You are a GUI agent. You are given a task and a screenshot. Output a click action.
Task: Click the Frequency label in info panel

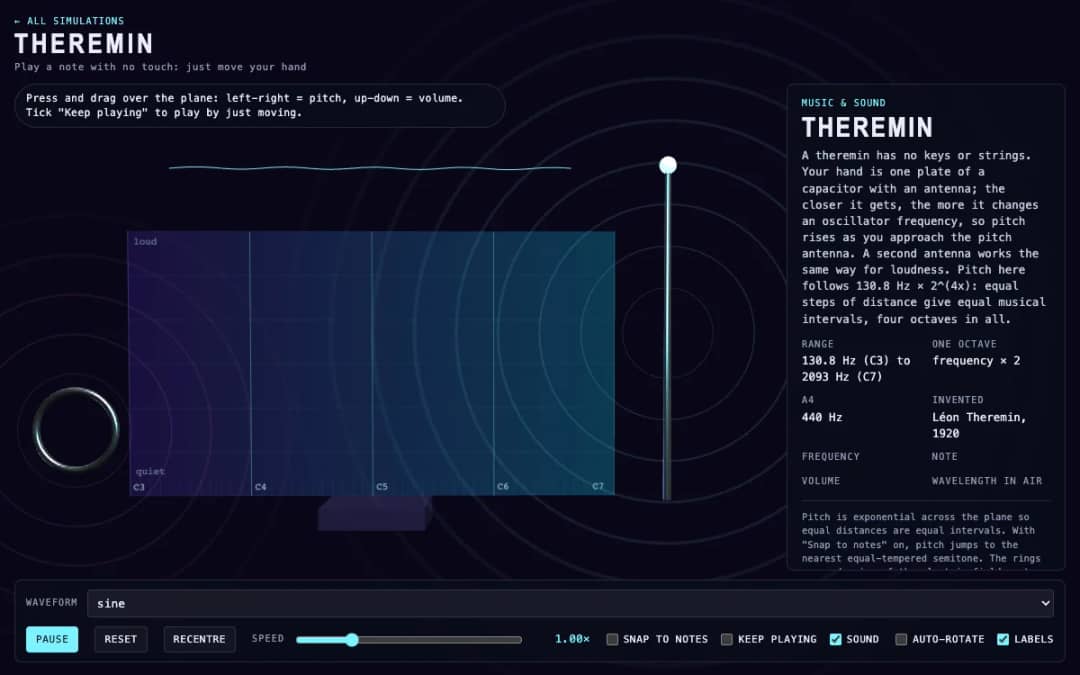(x=830, y=457)
